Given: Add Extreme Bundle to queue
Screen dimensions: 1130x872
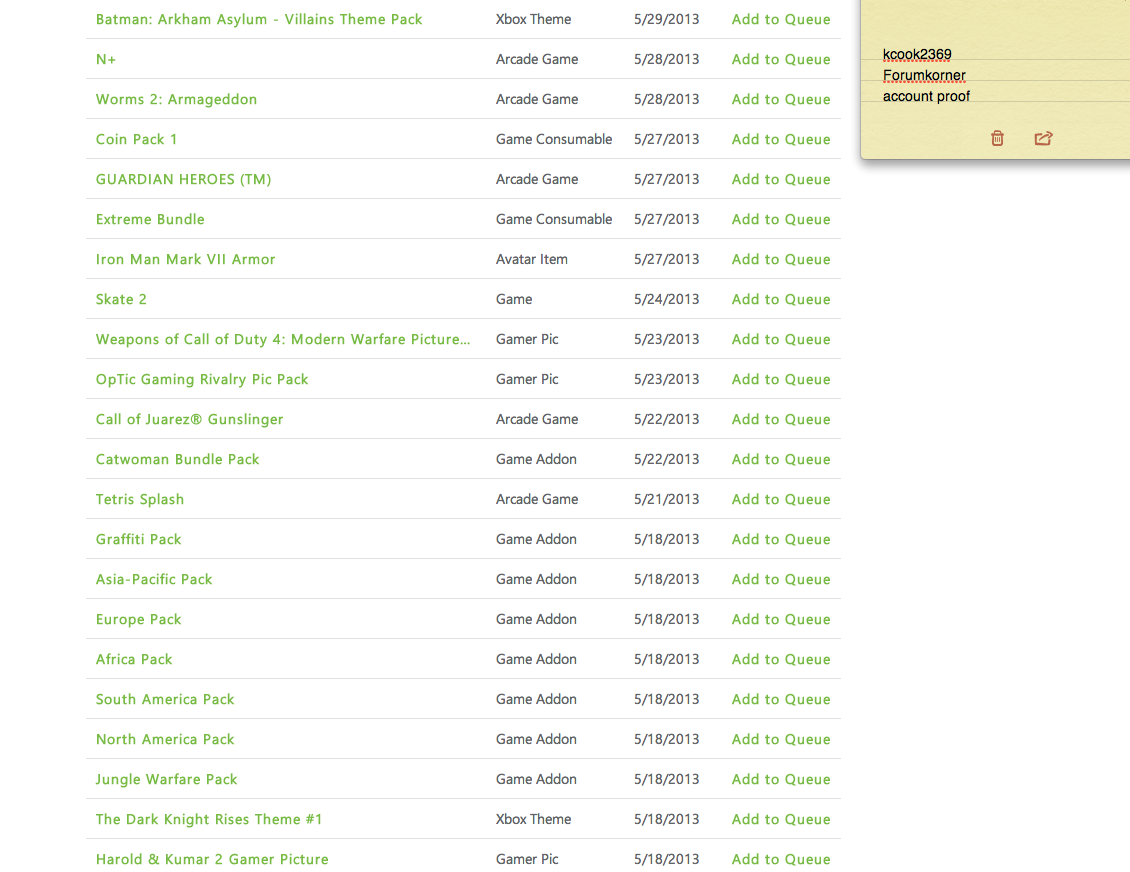Looking at the screenshot, I should pyautogui.click(x=781, y=219).
